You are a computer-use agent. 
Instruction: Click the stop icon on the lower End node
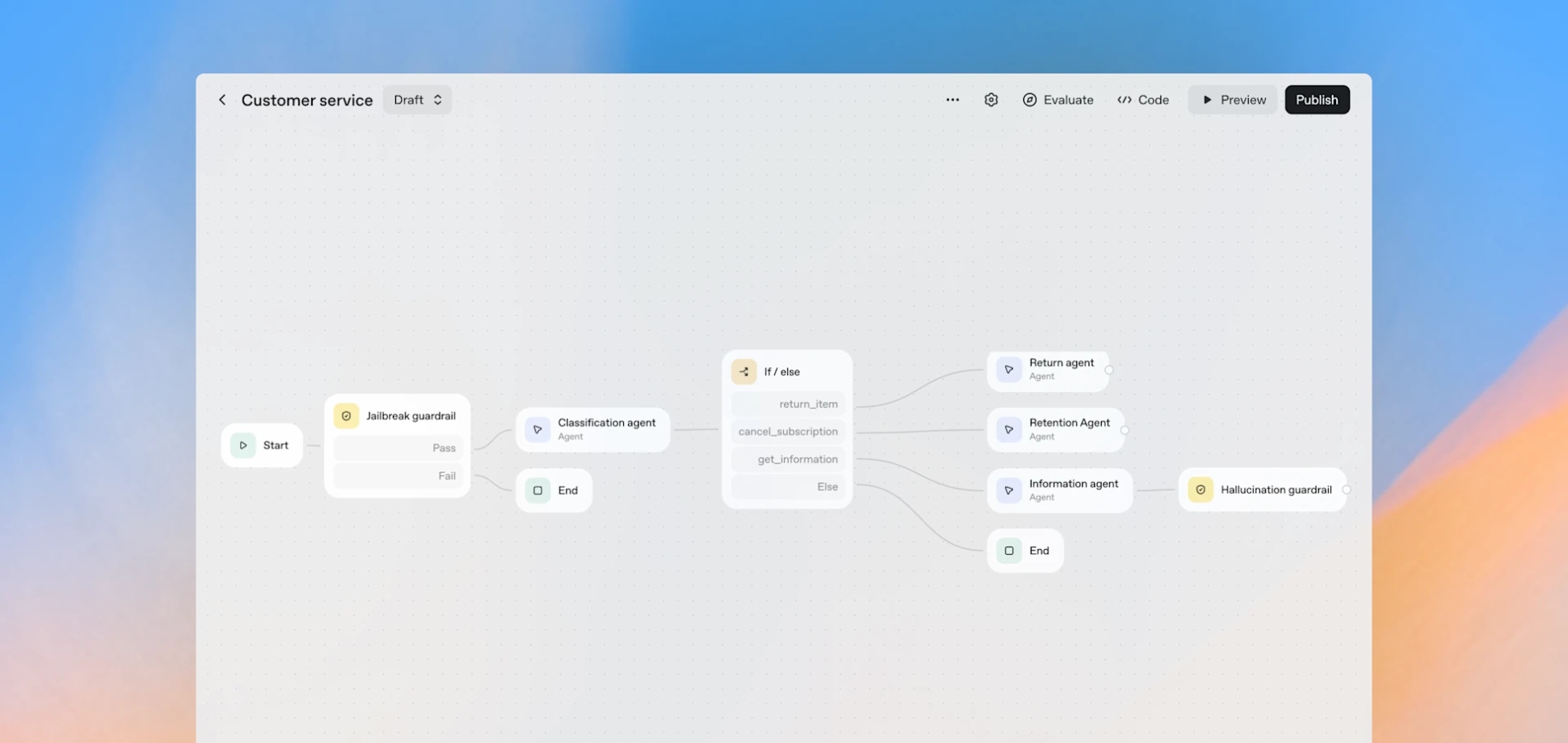tap(1008, 550)
